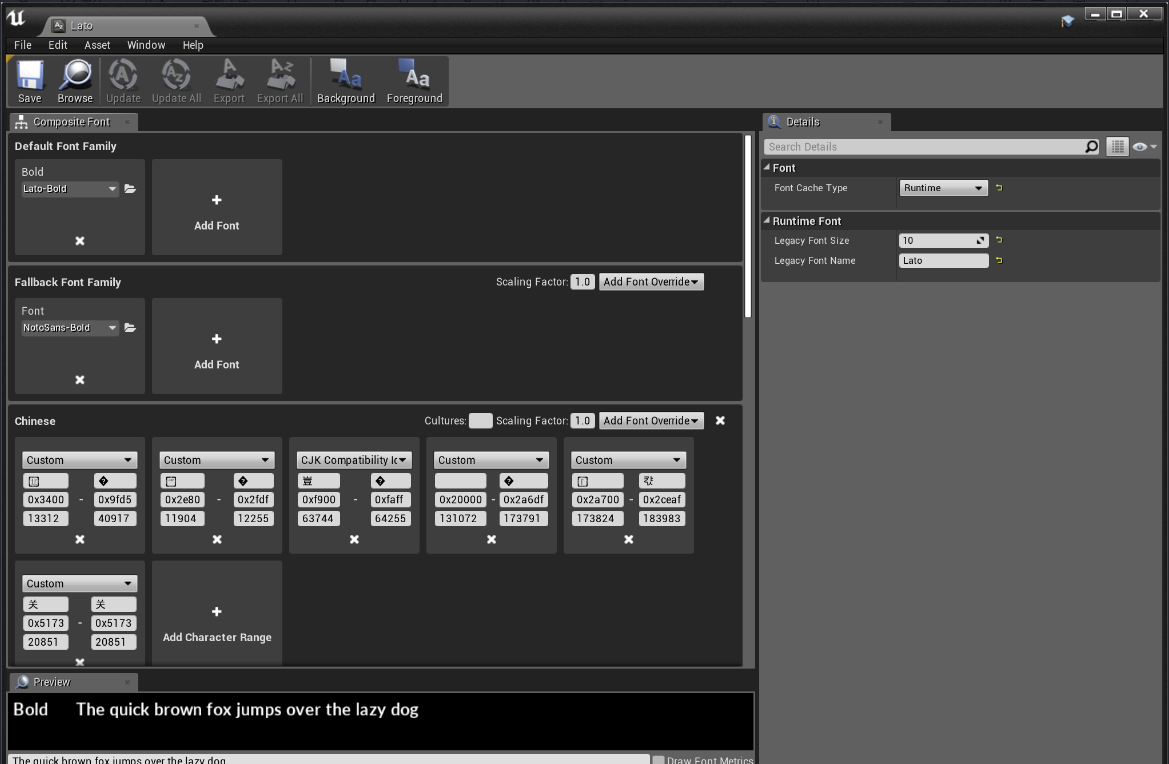Open the Asset menu
Screen dimensions: 1169x764
click(97, 45)
